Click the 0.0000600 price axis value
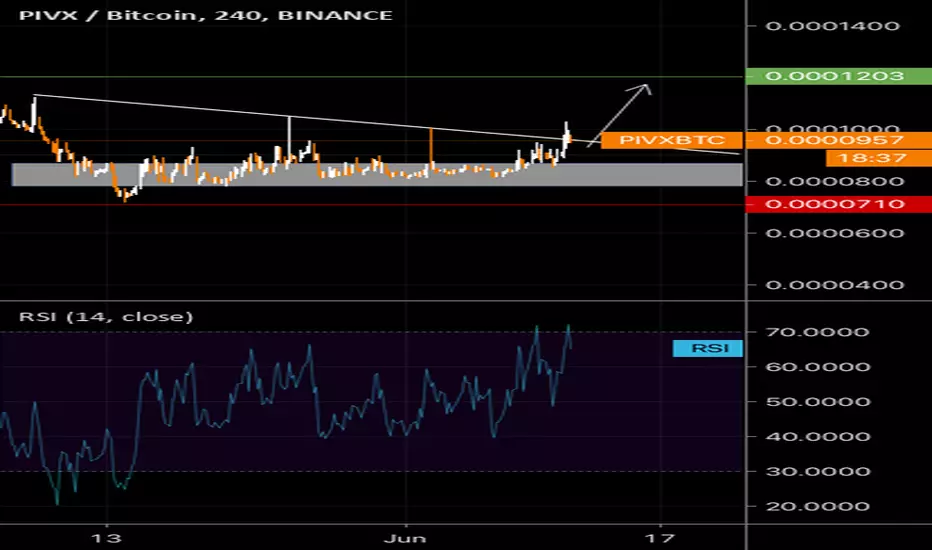This screenshot has height=550, width=932. coord(835,233)
